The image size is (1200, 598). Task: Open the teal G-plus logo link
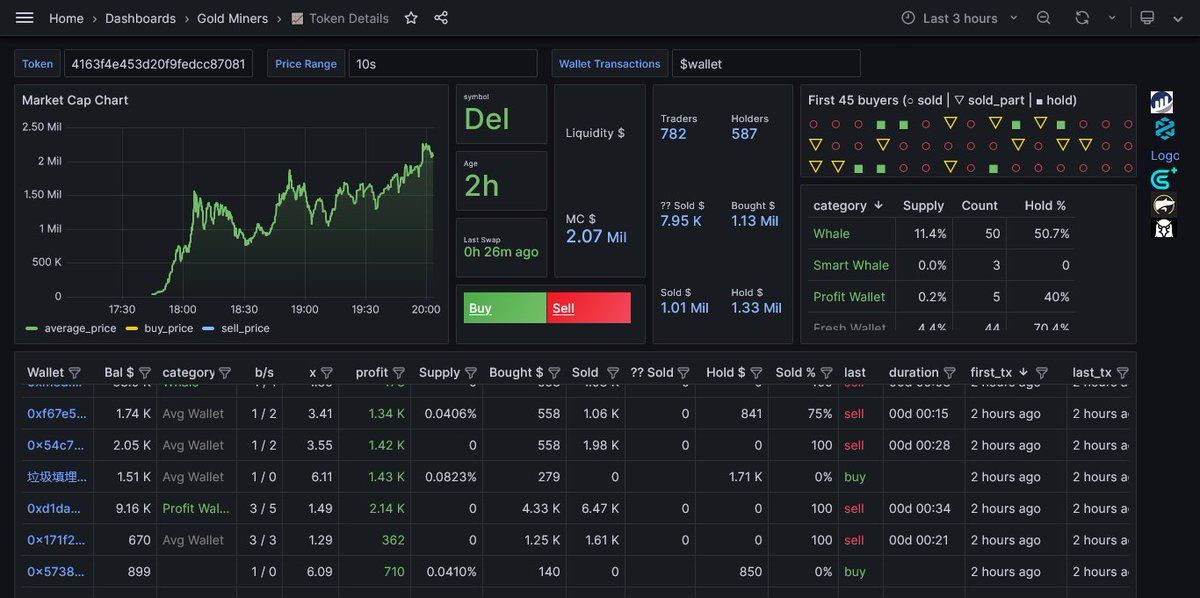coord(1164,179)
